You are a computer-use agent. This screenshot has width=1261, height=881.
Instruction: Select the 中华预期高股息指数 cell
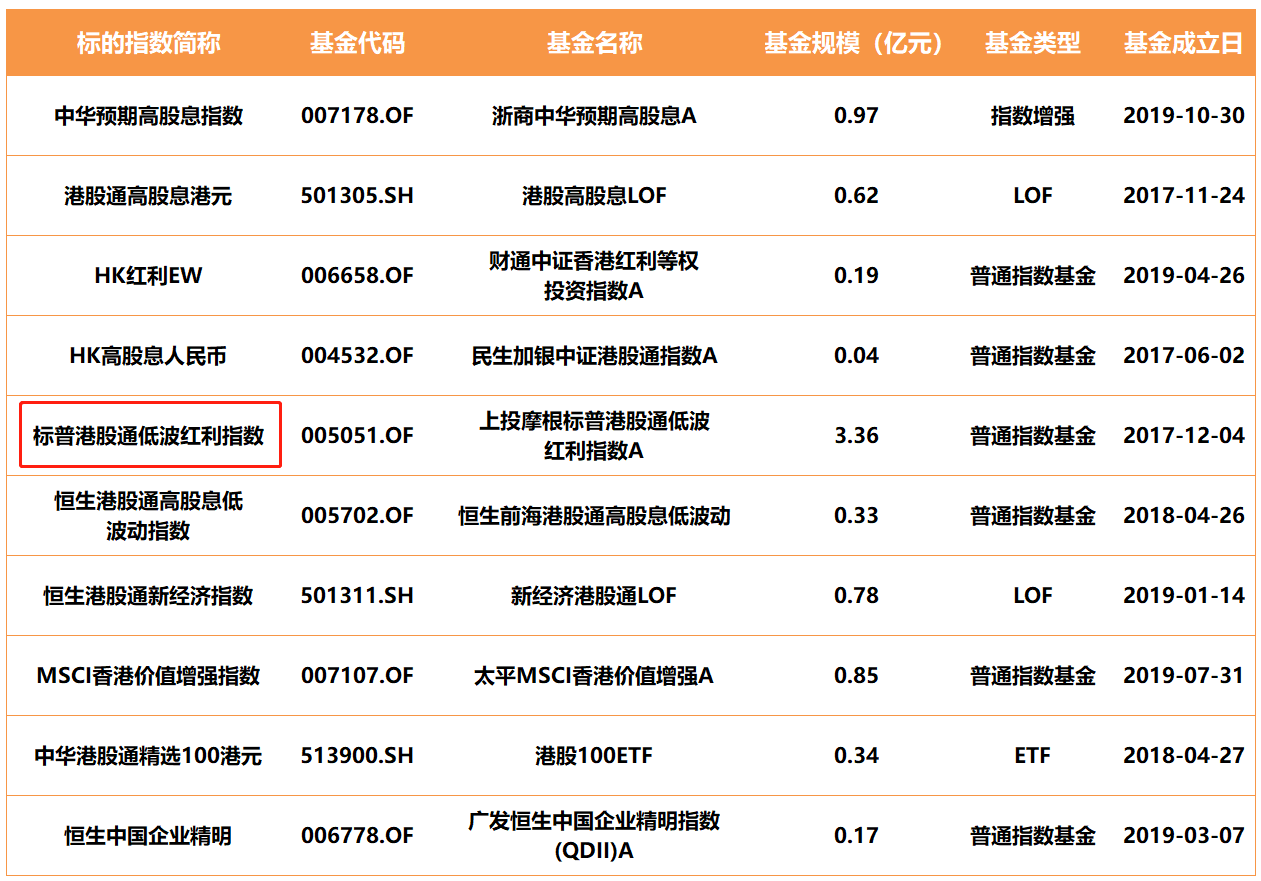point(149,116)
